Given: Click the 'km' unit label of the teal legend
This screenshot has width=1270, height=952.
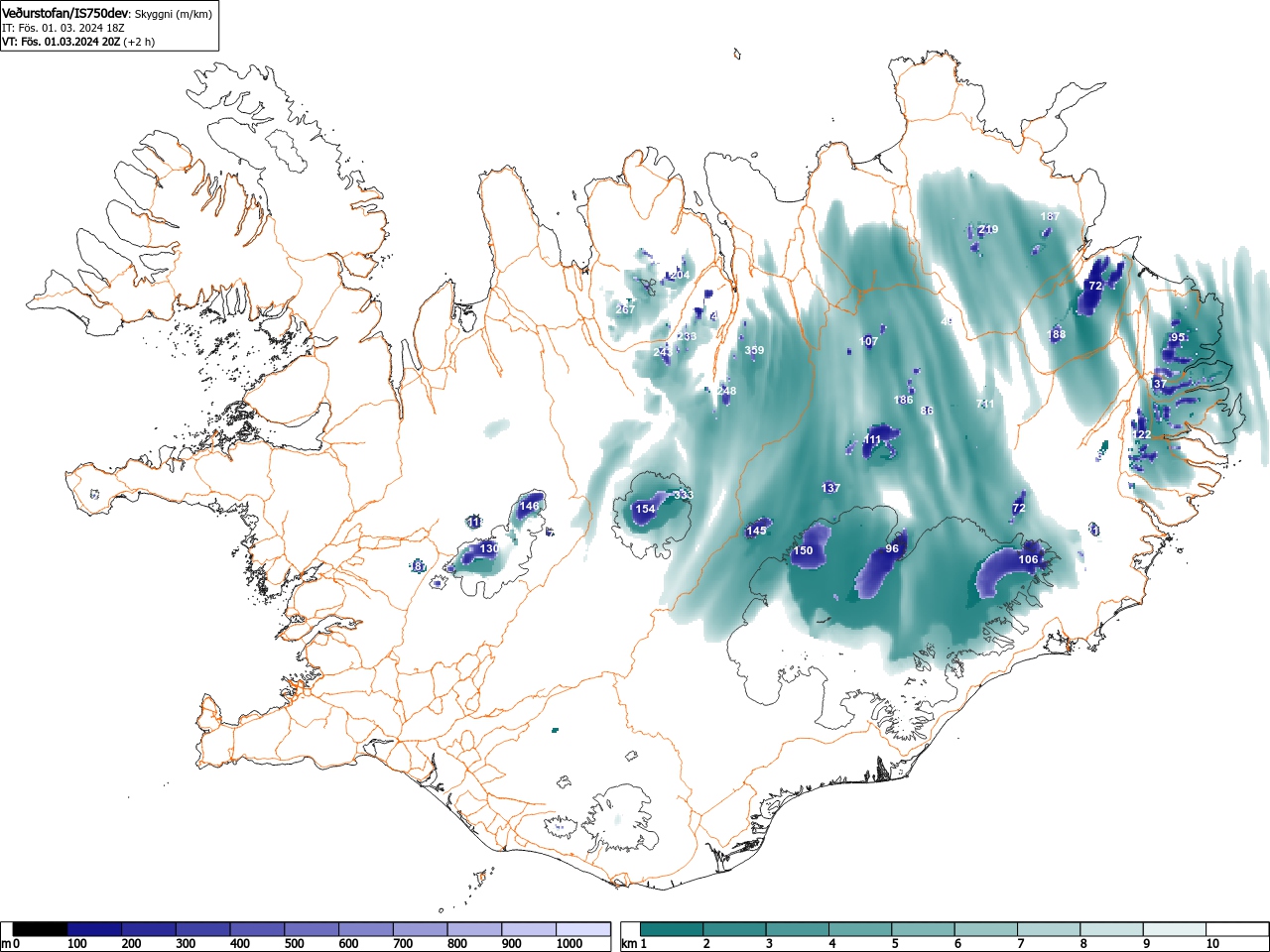Looking at the screenshot, I should click(628, 944).
